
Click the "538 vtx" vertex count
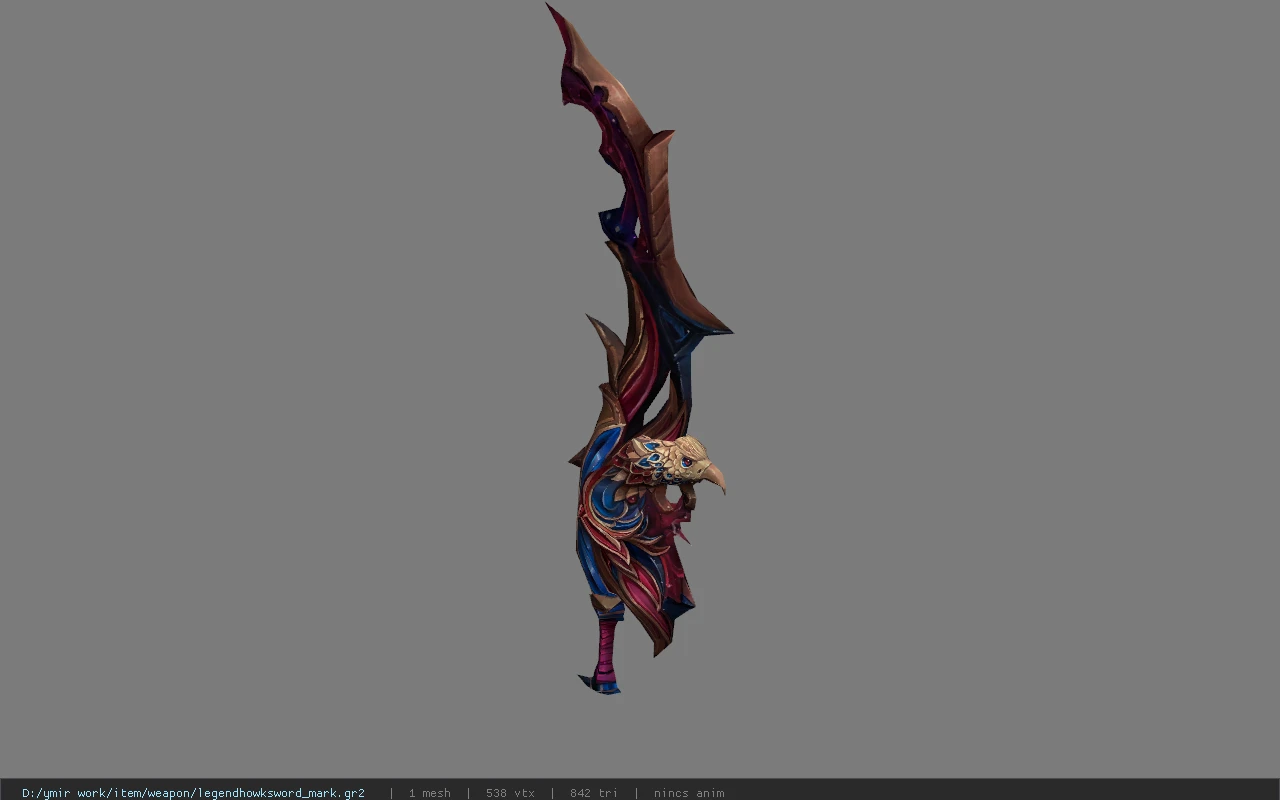[510, 793]
